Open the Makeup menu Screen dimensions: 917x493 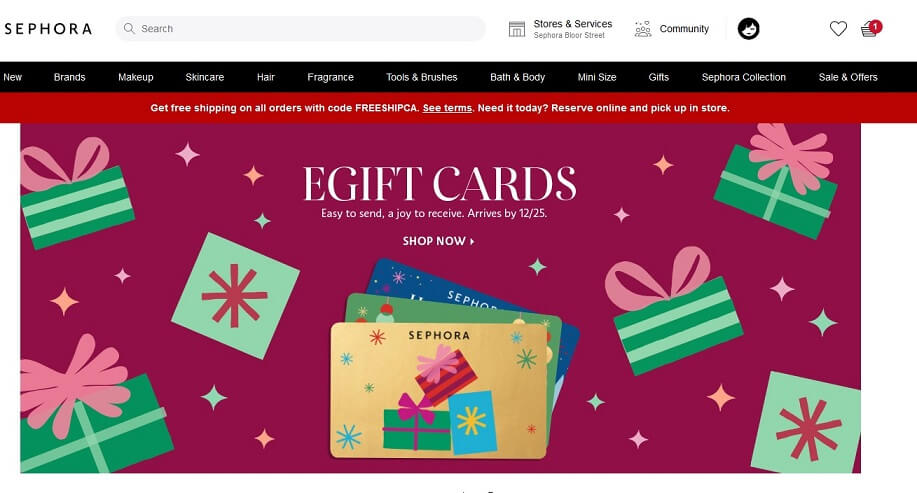(x=136, y=77)
